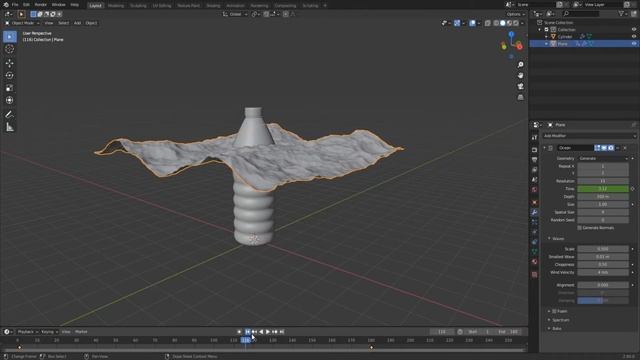
Task: Toggle visibility of Plane in outliner
Action: click(634, 44)
